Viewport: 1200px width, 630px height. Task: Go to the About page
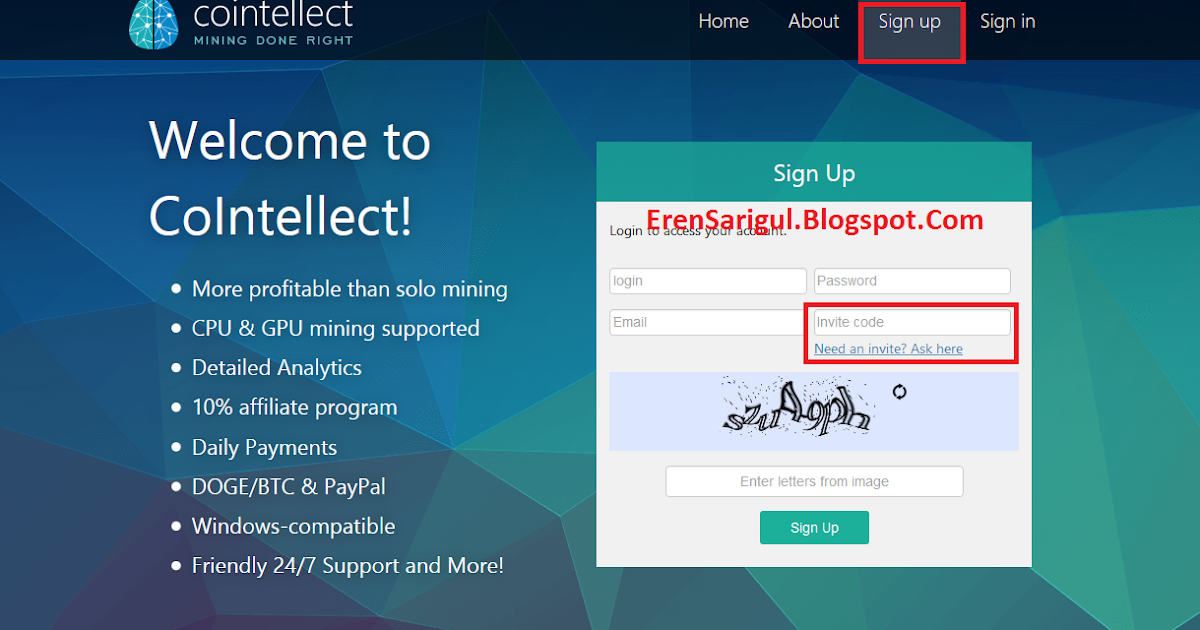[x=813, y=21]
